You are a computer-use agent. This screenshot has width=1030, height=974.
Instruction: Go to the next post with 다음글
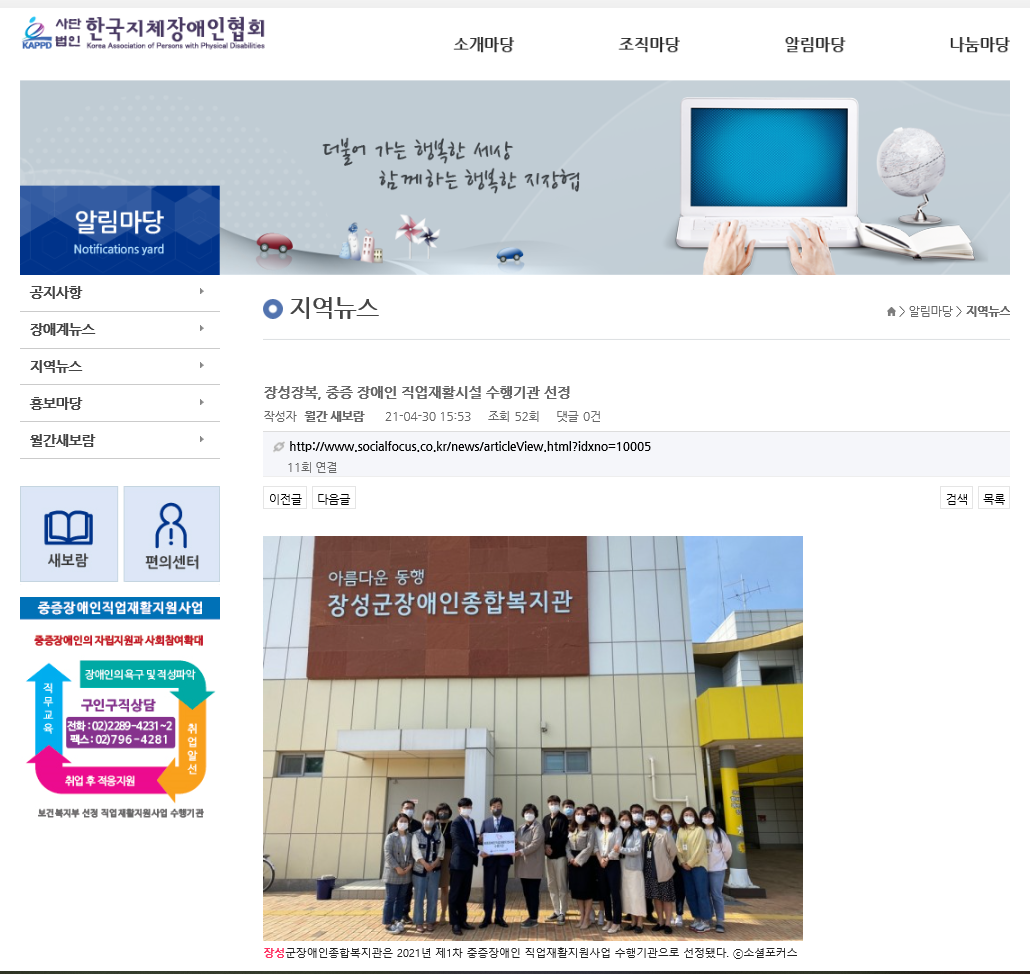tap(334, 498)
